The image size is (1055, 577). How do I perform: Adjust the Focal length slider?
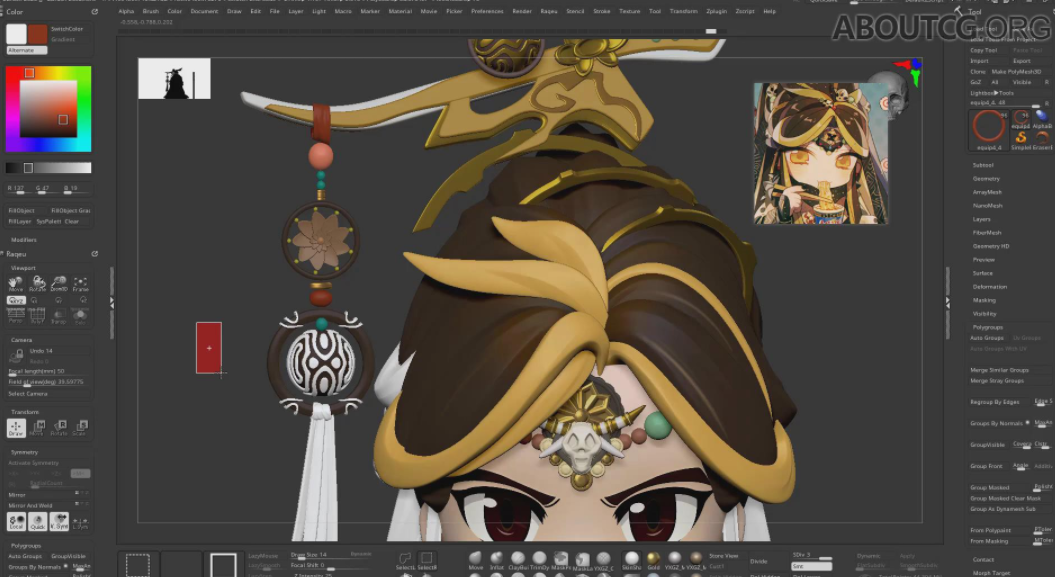click(46, 371)
